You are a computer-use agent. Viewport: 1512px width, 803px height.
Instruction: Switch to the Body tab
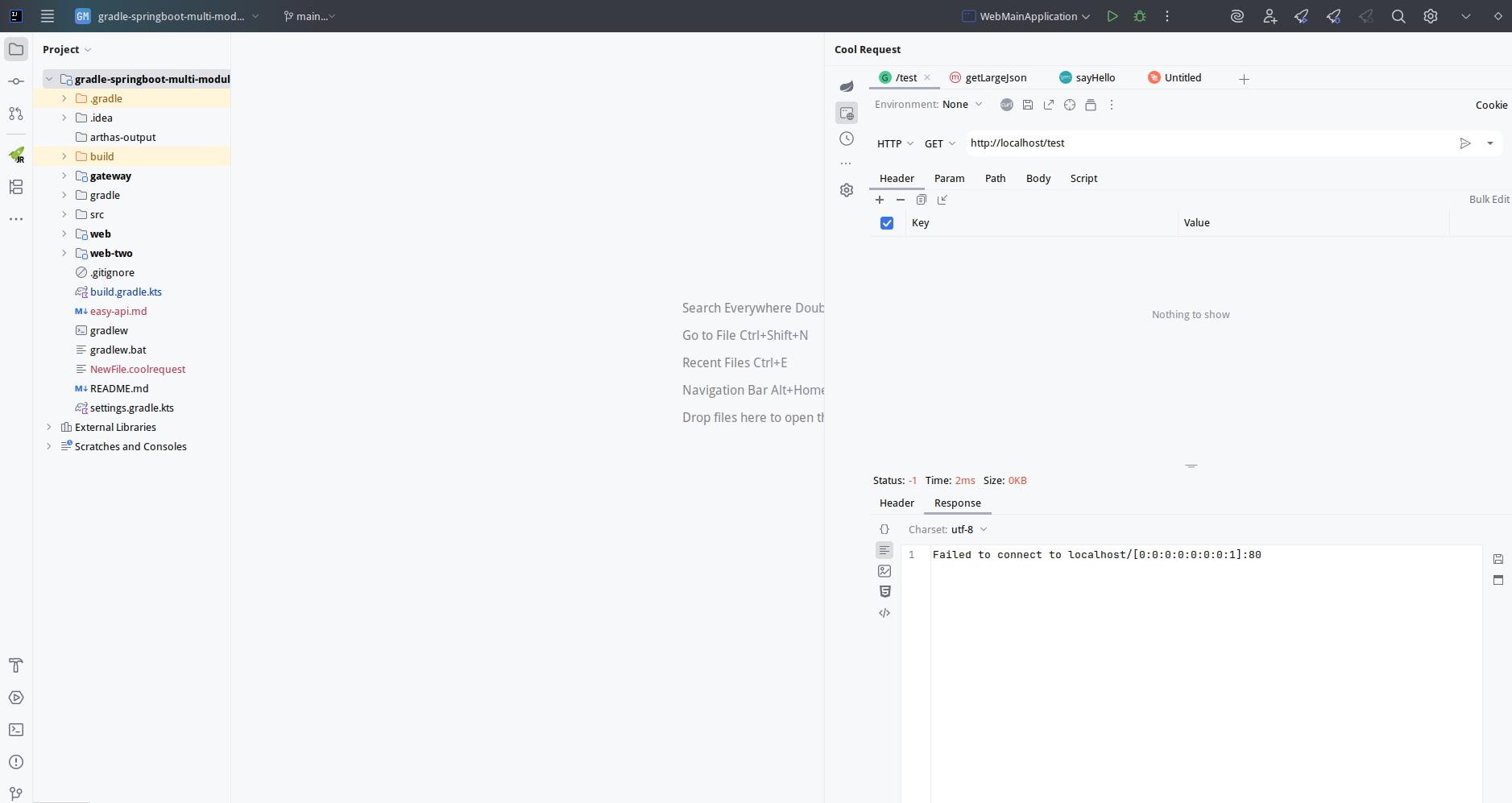pyautogui.click(x=1038, y=178)
